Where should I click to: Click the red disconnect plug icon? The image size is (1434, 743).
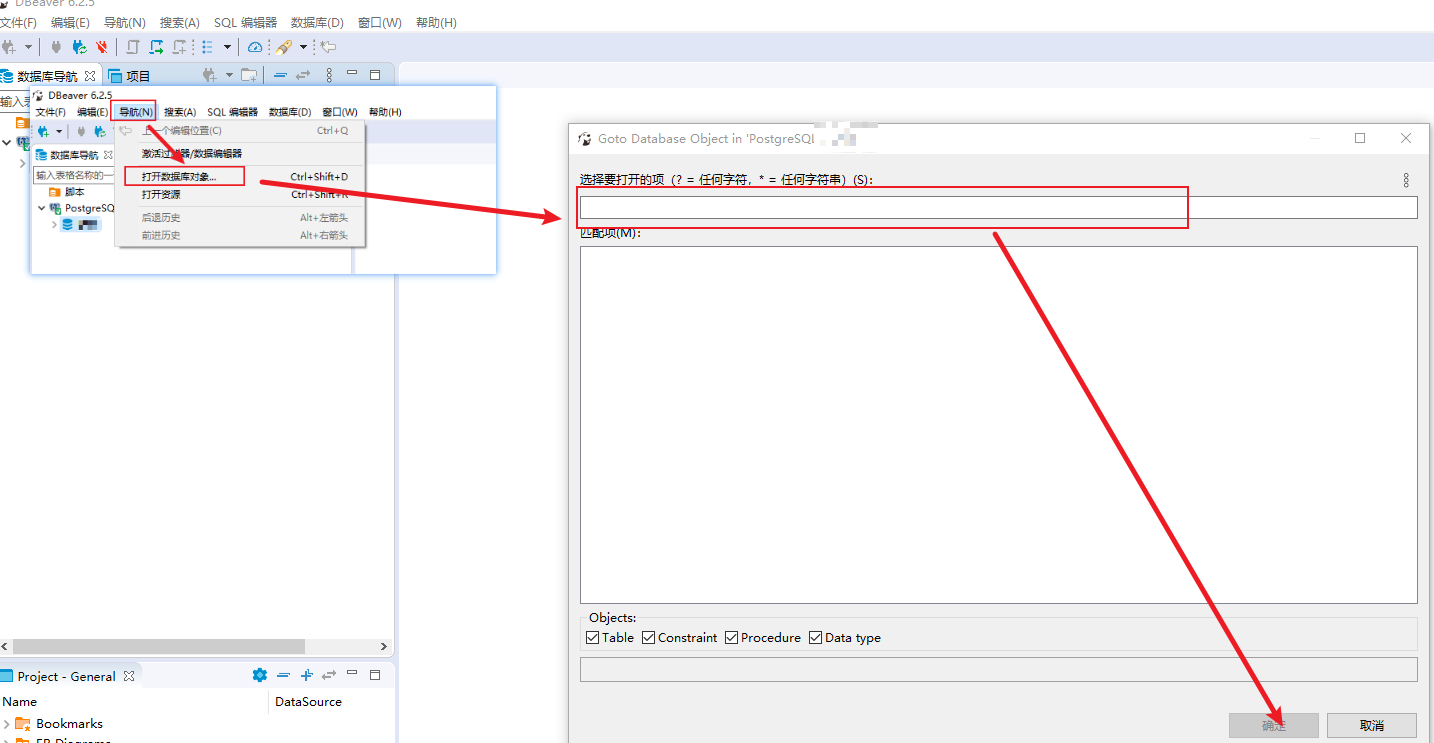(101, 47)
